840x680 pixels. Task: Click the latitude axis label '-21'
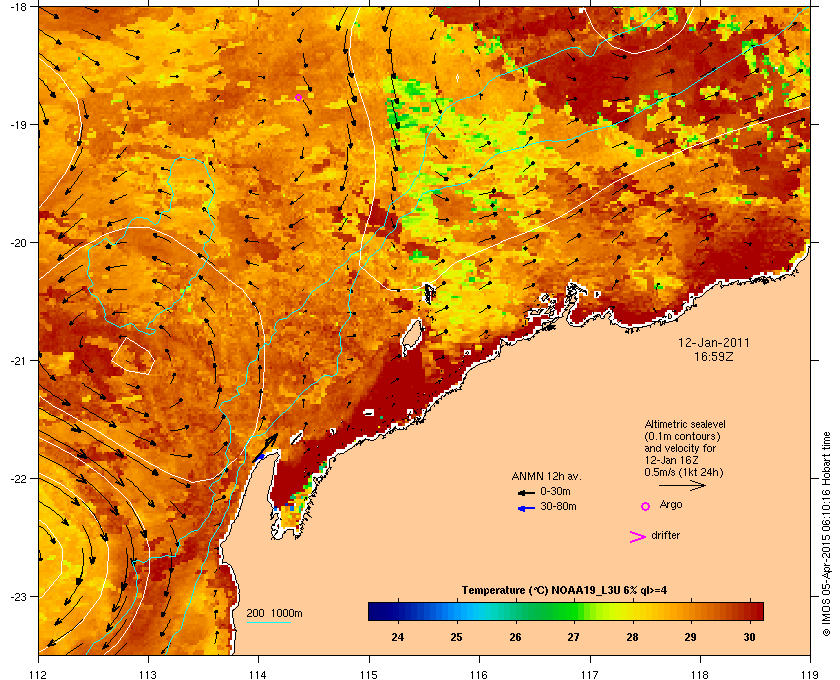coord(18,361)
